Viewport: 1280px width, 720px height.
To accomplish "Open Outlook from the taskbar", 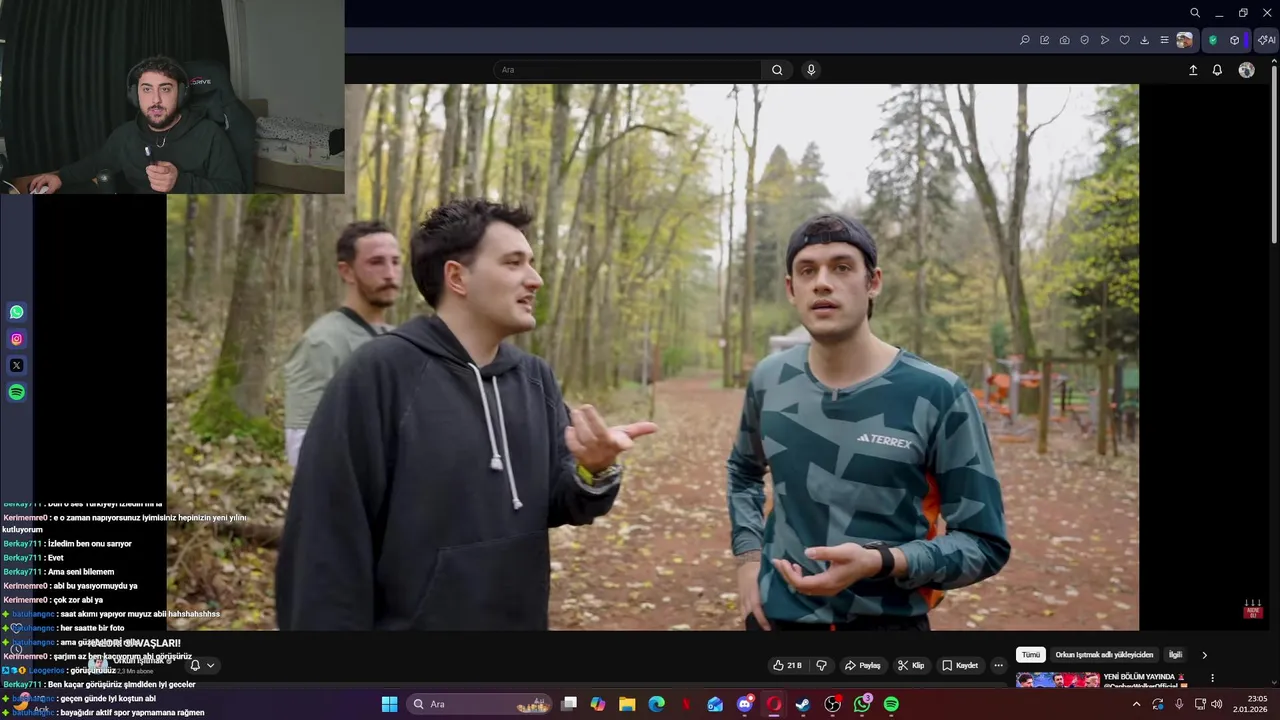I will pos(715,704).
